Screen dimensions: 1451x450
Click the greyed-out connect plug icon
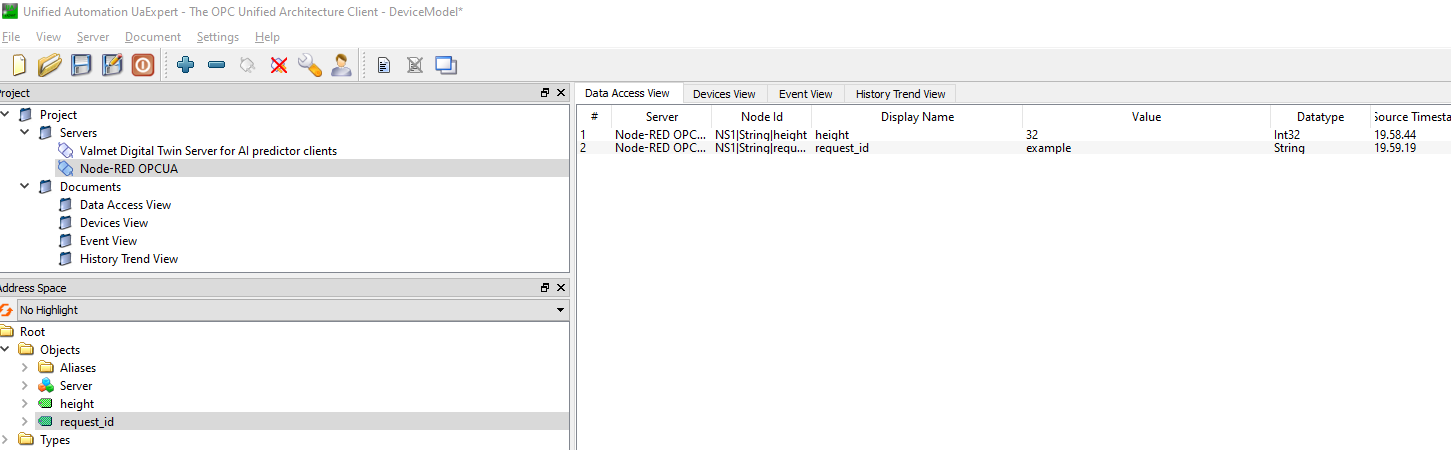click(x=247, y=65)
